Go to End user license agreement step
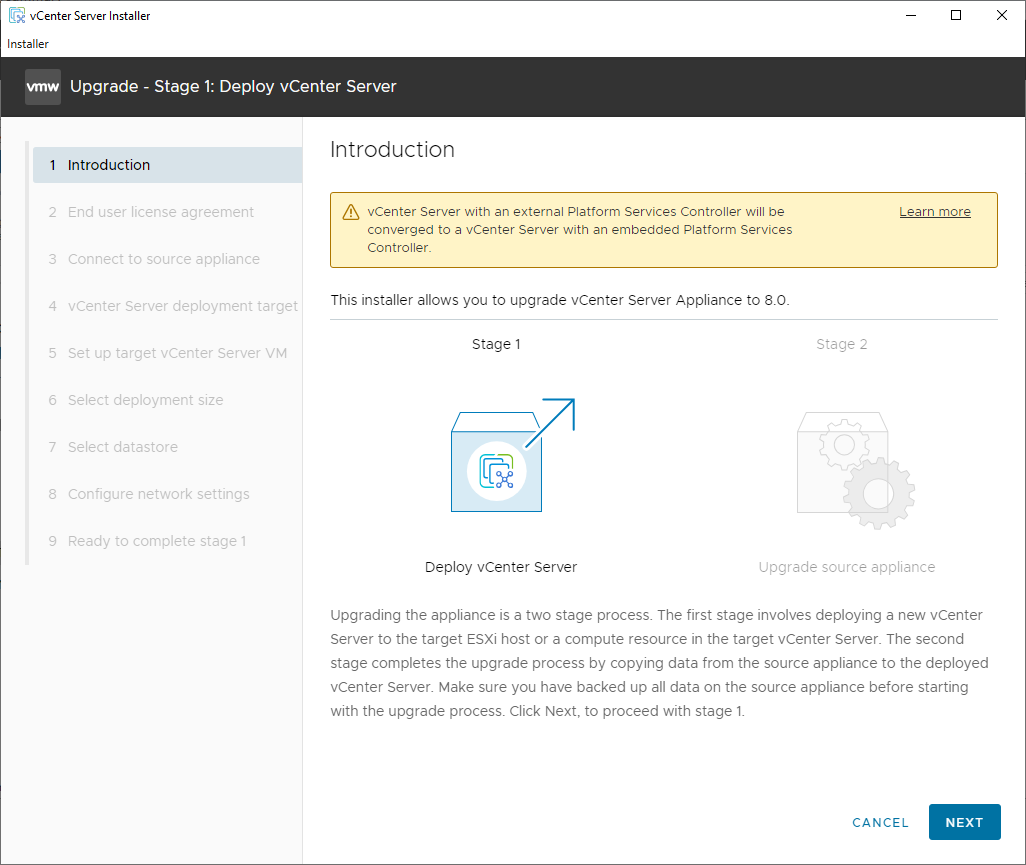Viewport: 1026px width, 865px height. pyautogui.click(x=160, y=212)
